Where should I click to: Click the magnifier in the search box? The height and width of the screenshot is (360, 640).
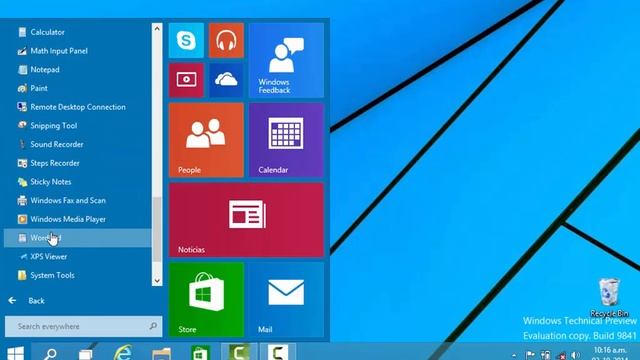point(153,326)
